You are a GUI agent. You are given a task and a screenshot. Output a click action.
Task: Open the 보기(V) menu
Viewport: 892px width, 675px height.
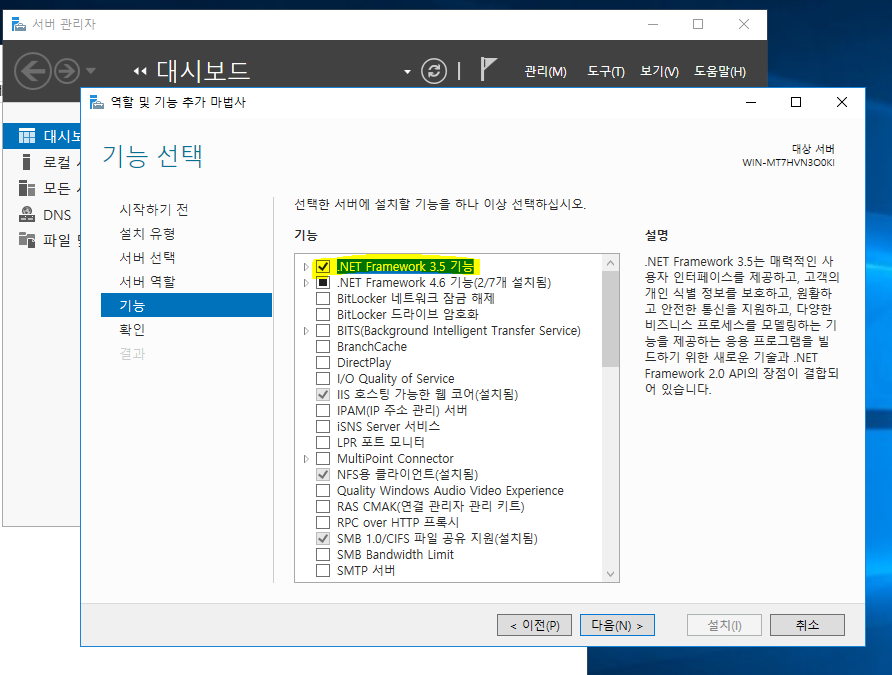(659, 72)
